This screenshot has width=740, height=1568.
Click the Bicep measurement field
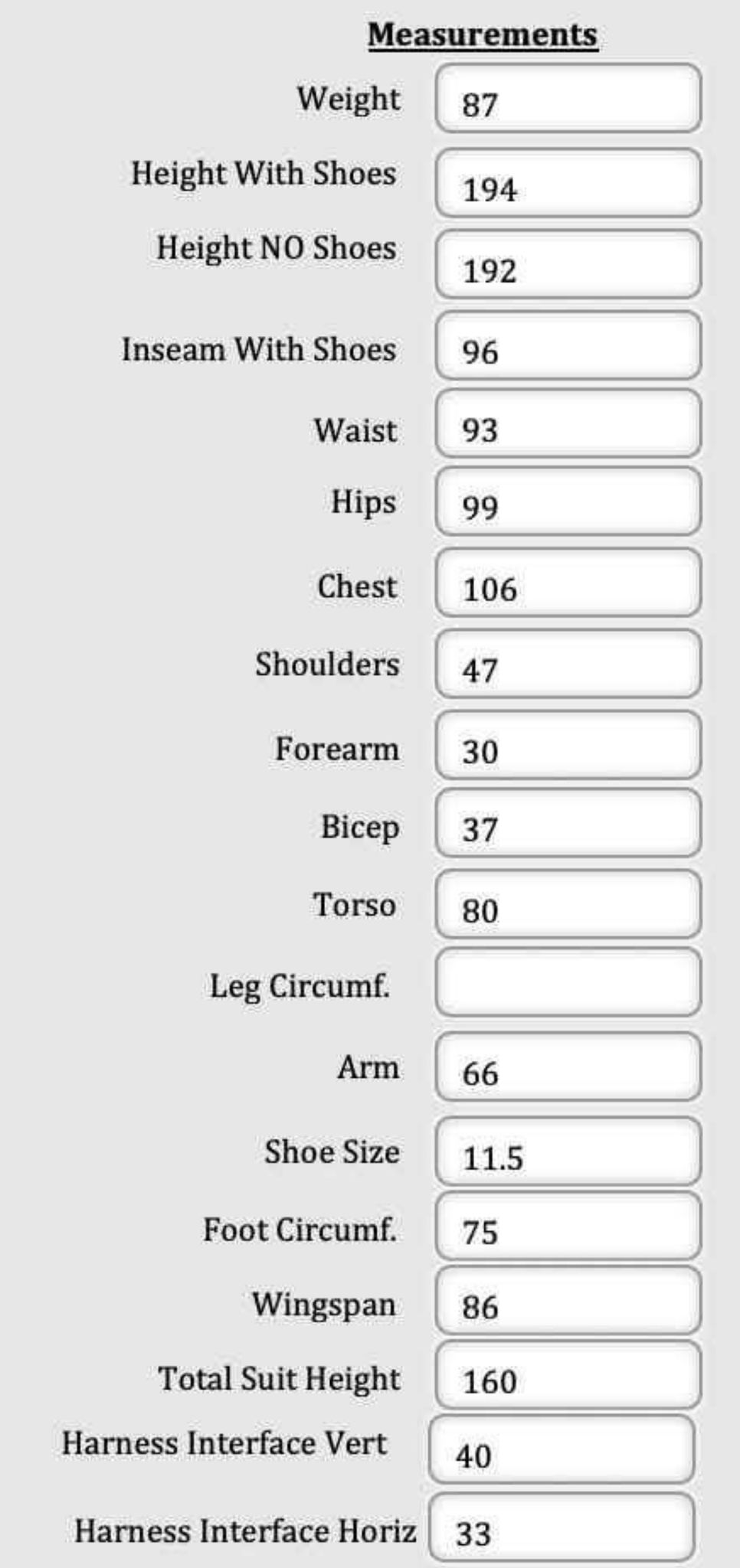coord(568,823)
